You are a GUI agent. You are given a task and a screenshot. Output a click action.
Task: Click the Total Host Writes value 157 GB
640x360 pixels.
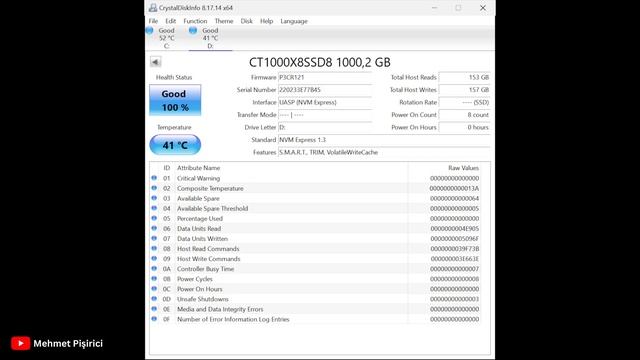point(464,90)
